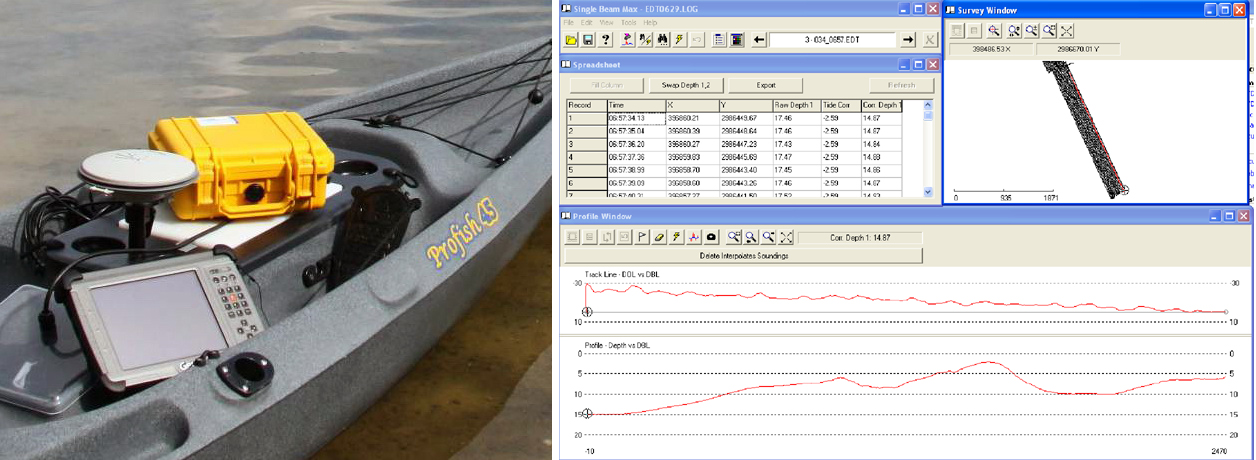The width and height of the screenshot is (1256, 460).
Task: Click the Time column header
Action: [x=635, y=105]
